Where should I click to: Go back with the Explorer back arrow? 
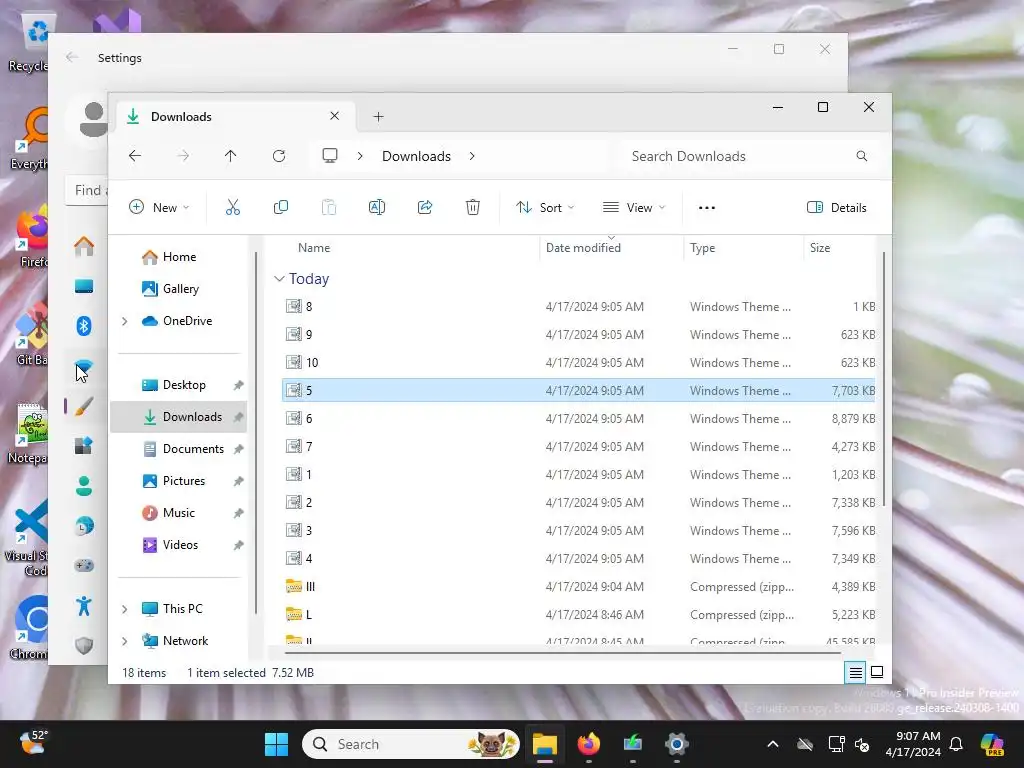pos(135,156)
